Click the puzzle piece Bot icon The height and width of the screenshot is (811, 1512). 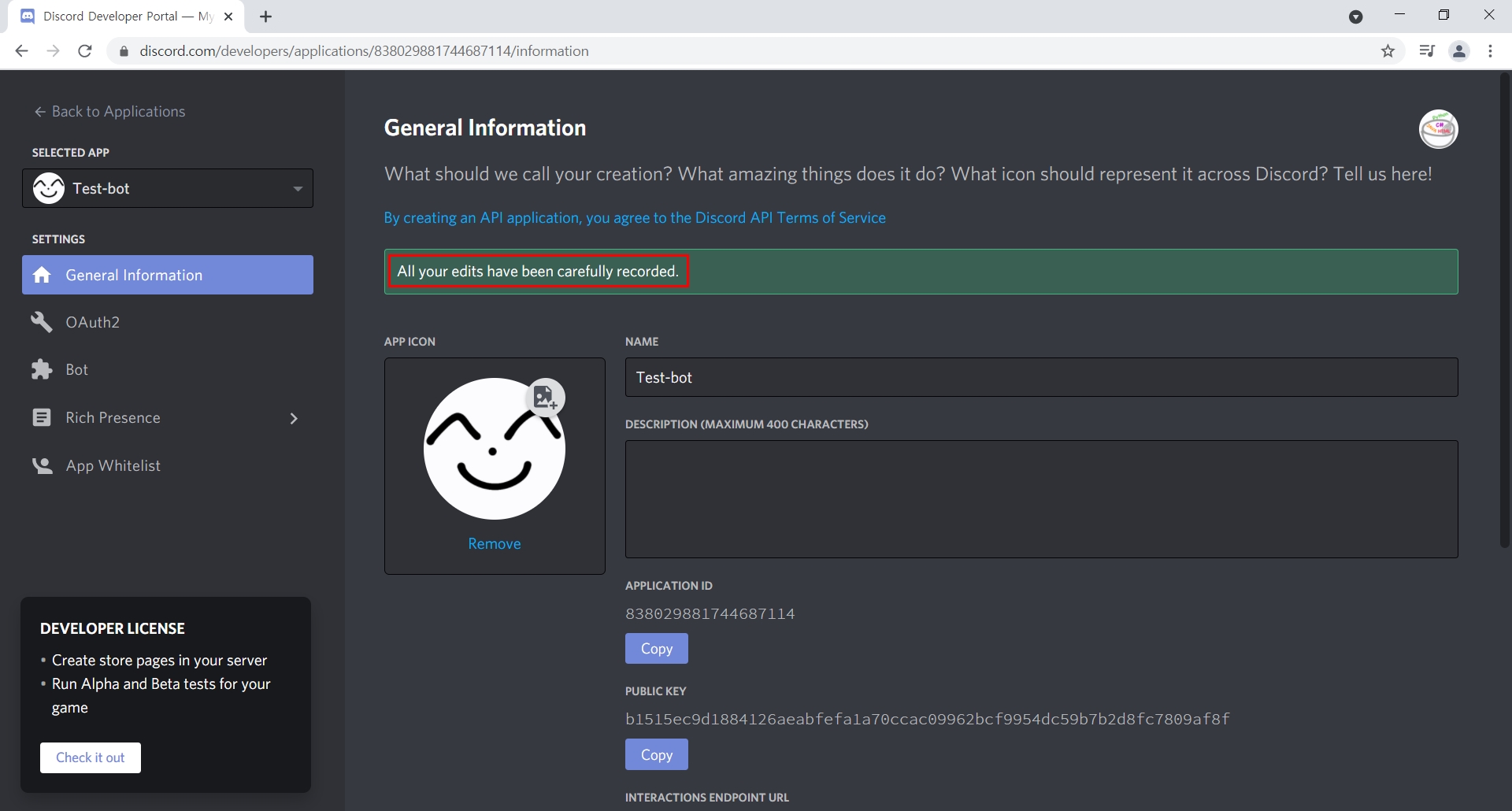(x=42, y=369)
